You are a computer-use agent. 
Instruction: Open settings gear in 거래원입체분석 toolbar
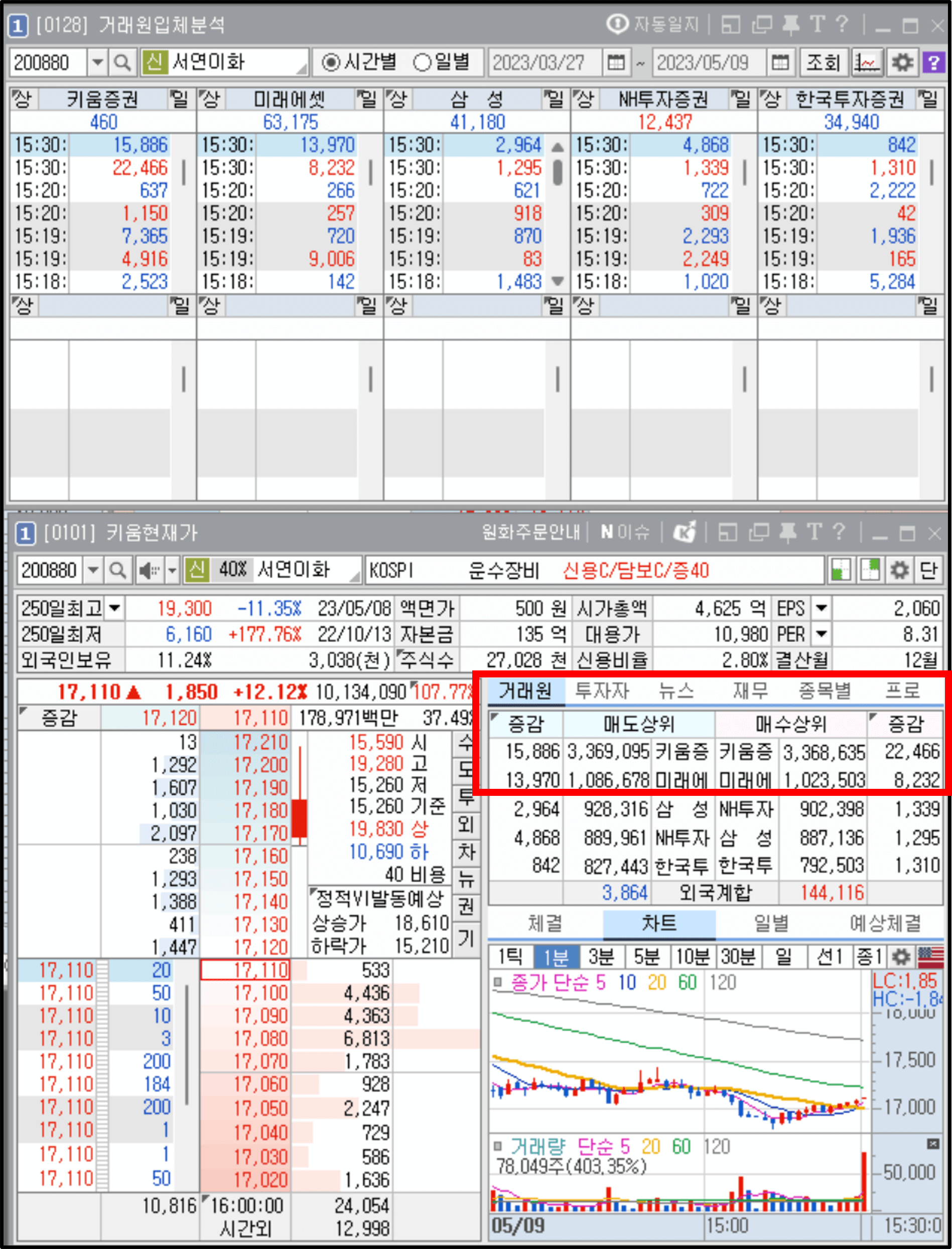[902, 62]
